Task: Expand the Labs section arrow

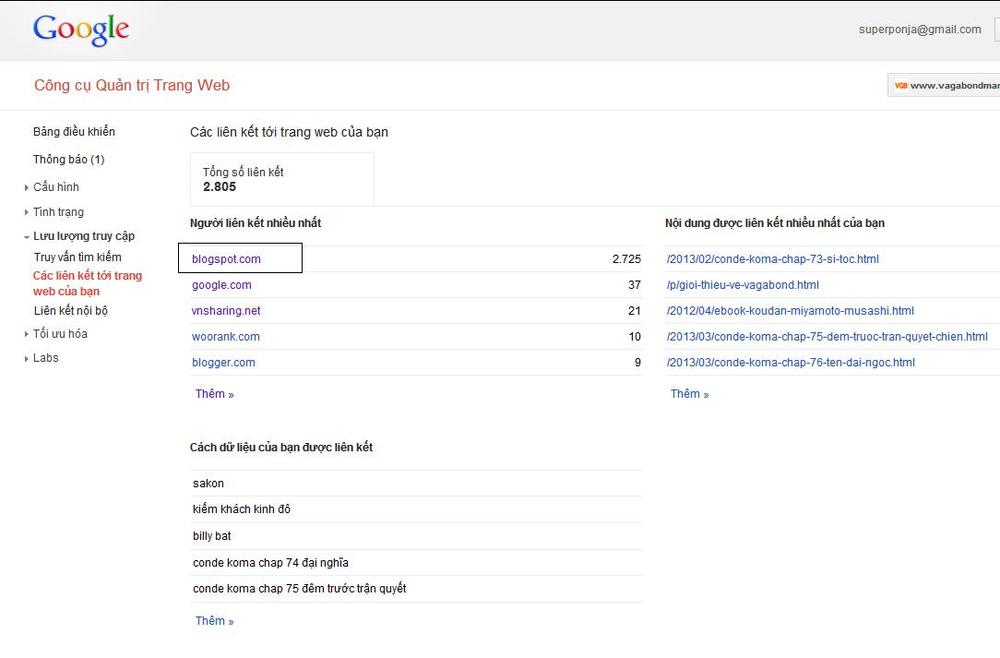Action: click(x=26, y=358)
